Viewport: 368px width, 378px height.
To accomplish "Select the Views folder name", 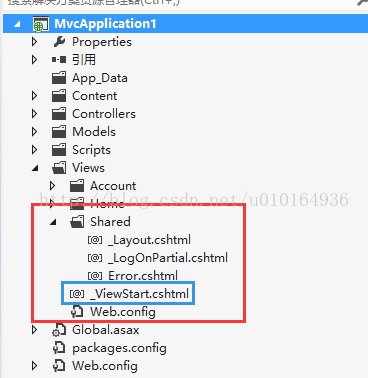I will pos(88,168).
